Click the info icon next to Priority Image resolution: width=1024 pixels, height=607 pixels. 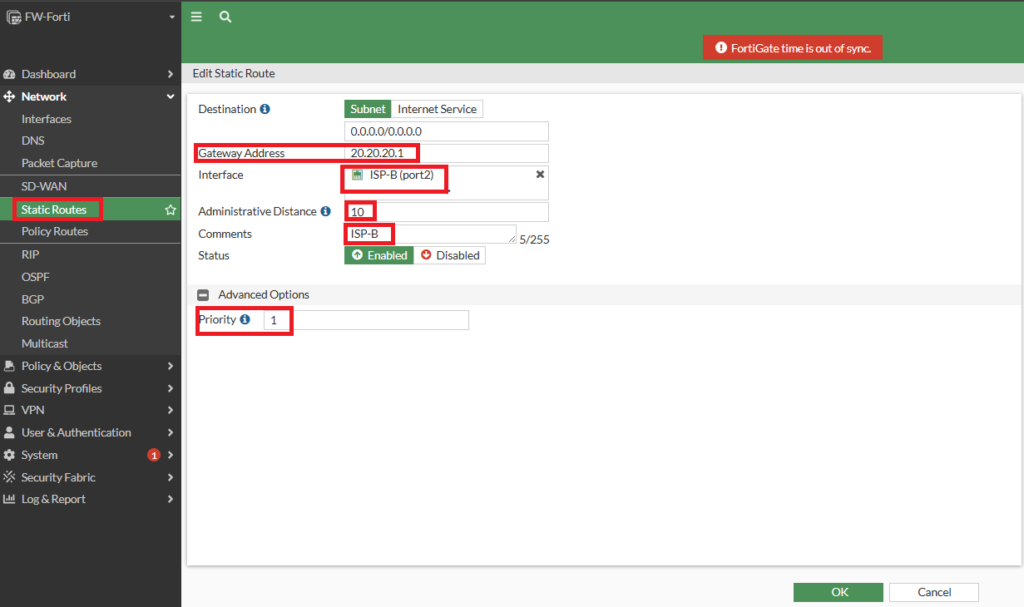click(245, 320)
